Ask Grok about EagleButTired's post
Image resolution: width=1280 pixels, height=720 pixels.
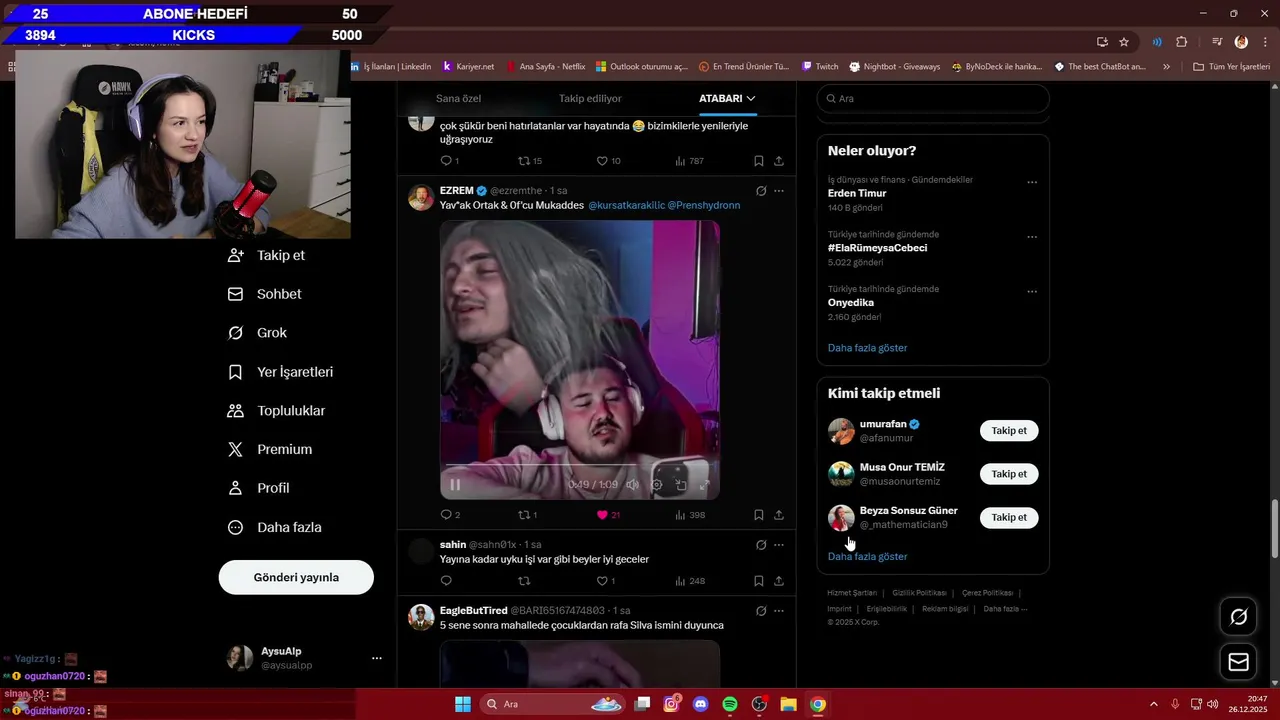(761, 611)
